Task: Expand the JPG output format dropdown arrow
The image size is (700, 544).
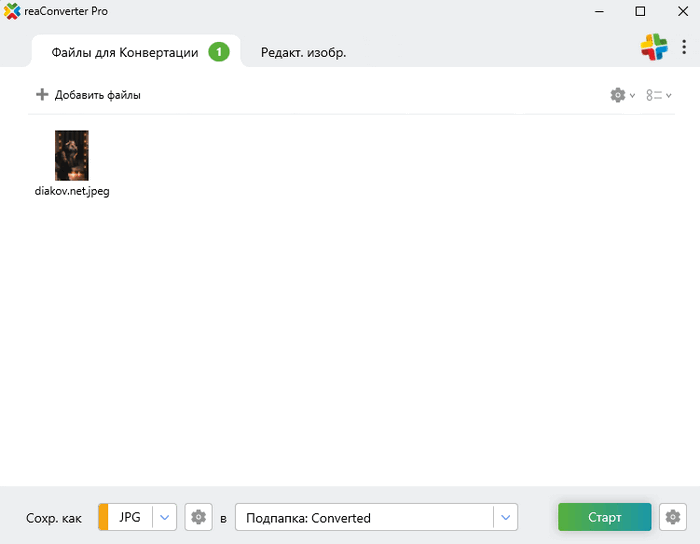Action: click(x=165, y=517)
